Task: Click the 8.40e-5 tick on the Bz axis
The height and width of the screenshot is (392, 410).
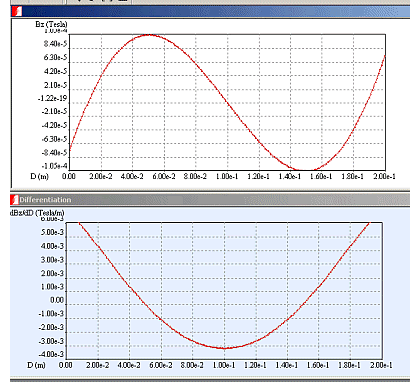Action: [x=55, y=44]
